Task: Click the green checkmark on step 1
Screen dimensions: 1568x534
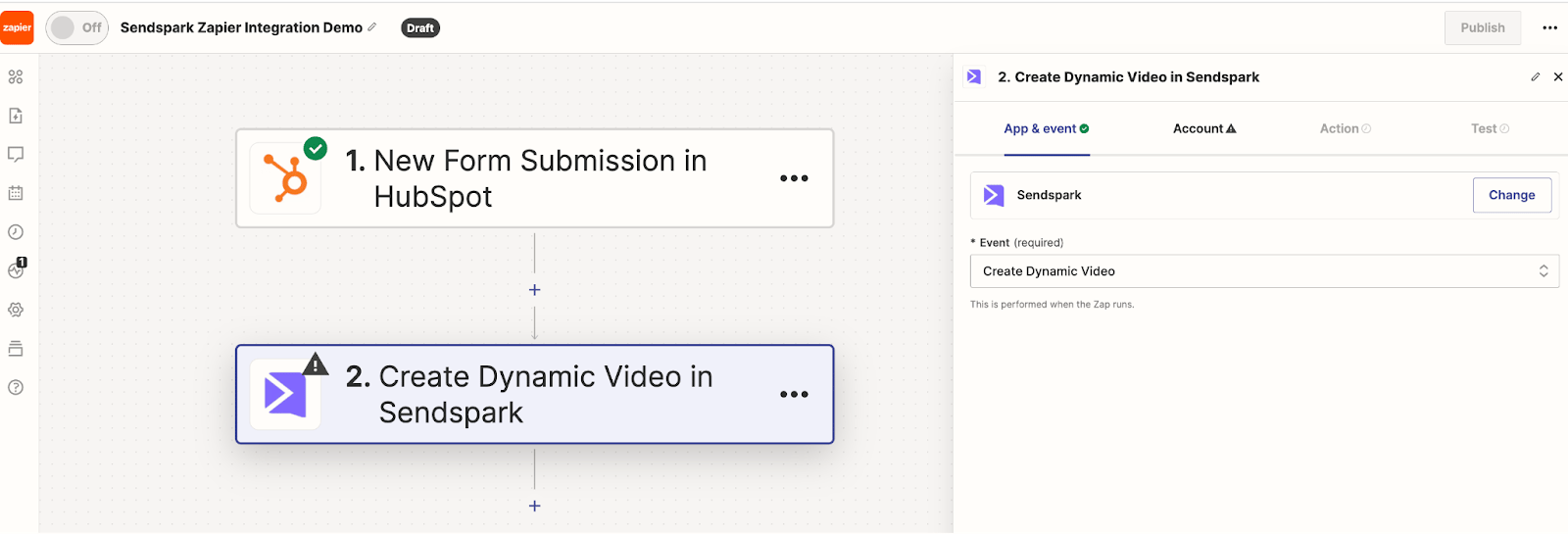Action: pyautogui.click(x=316, y=148)
